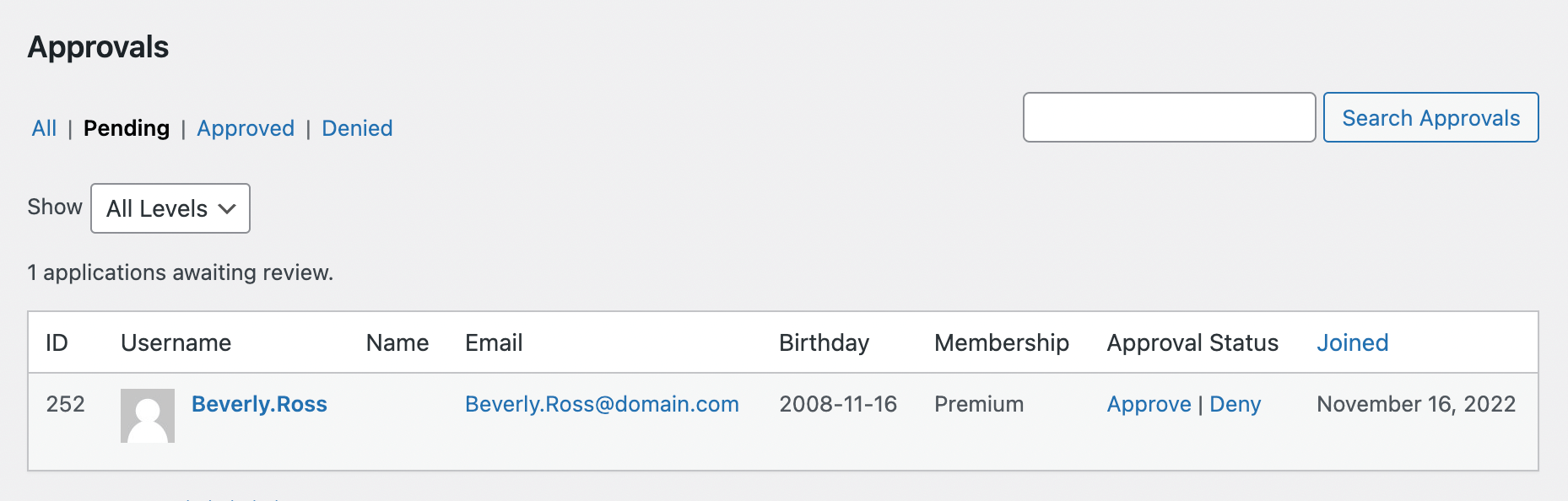Click the Email column header
Screen dimensions: 1568x501
[494, 343]
